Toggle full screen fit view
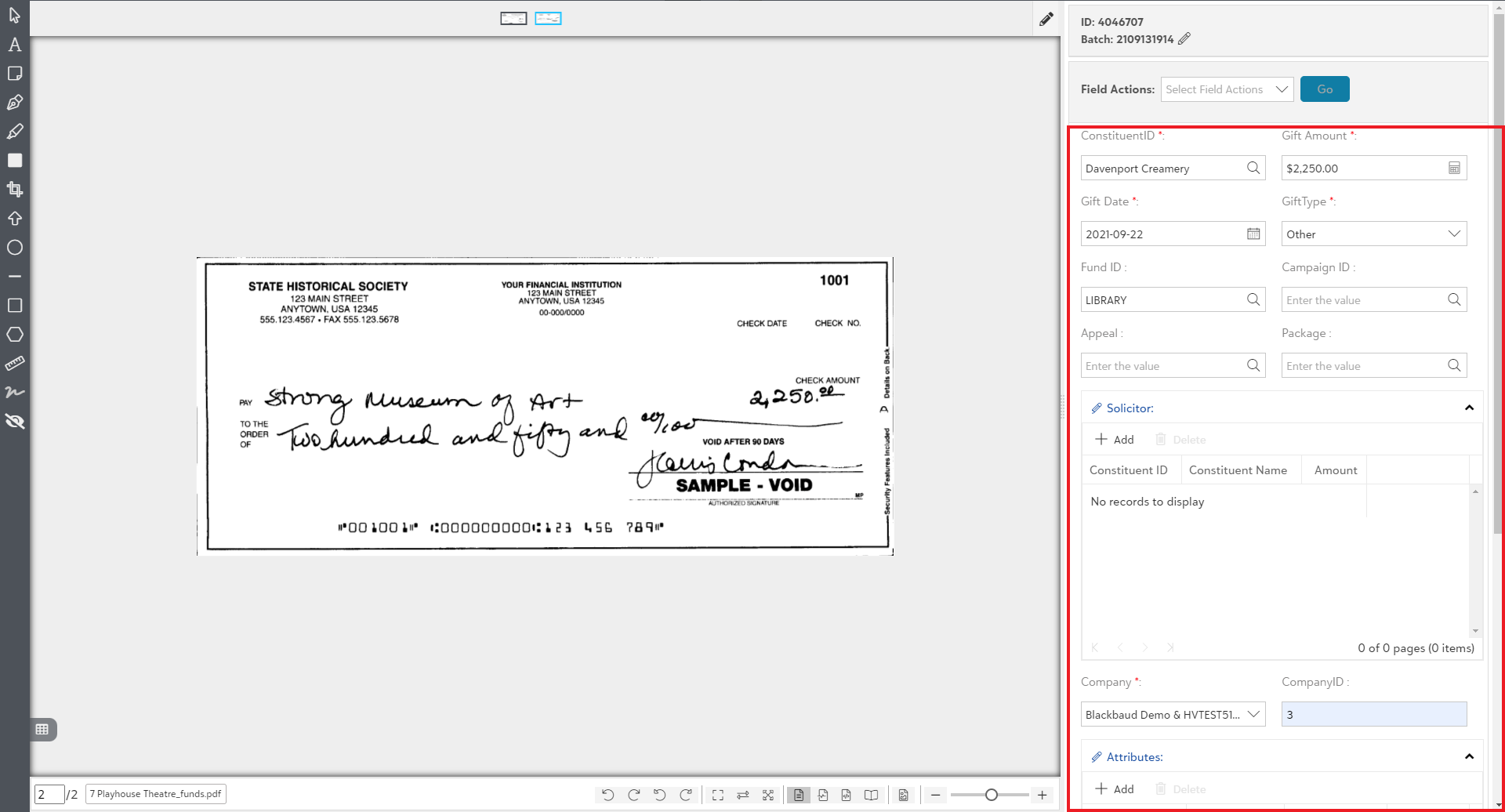1505x812 pixels. (717, 795)
